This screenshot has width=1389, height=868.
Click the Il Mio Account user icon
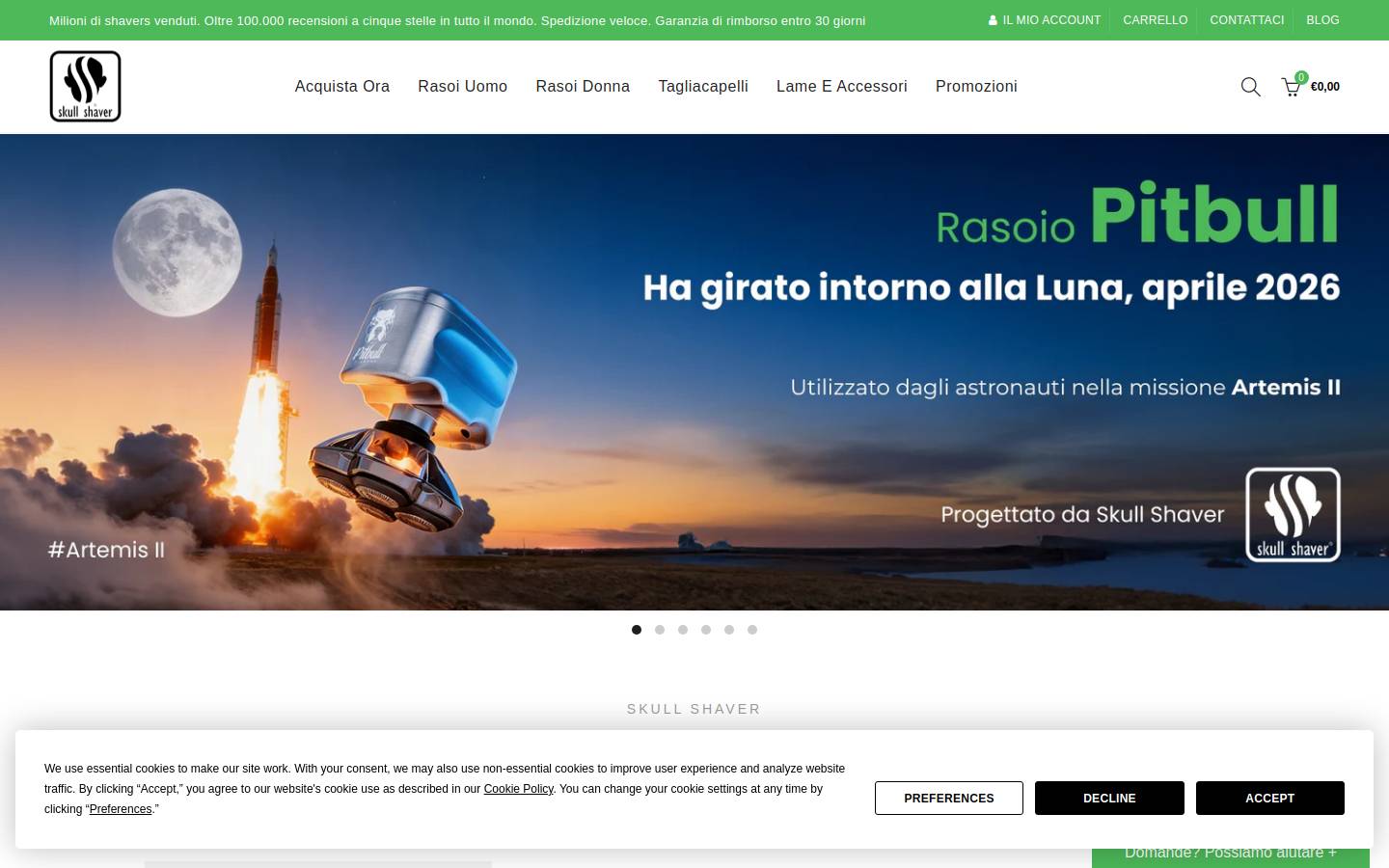pos(993,20)
